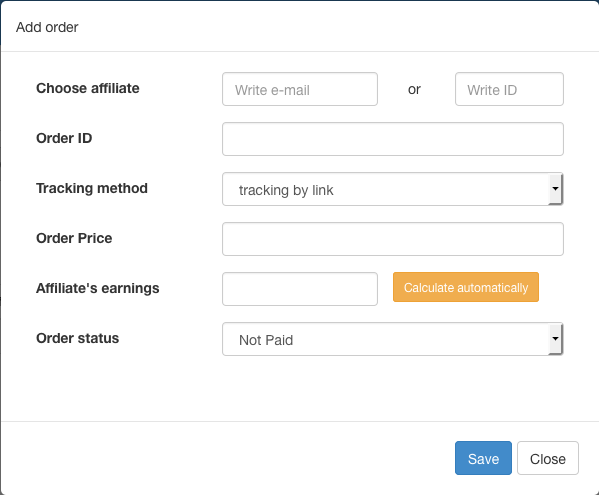
Task: Focus the Order Price input box
Action: coord(393,239)
